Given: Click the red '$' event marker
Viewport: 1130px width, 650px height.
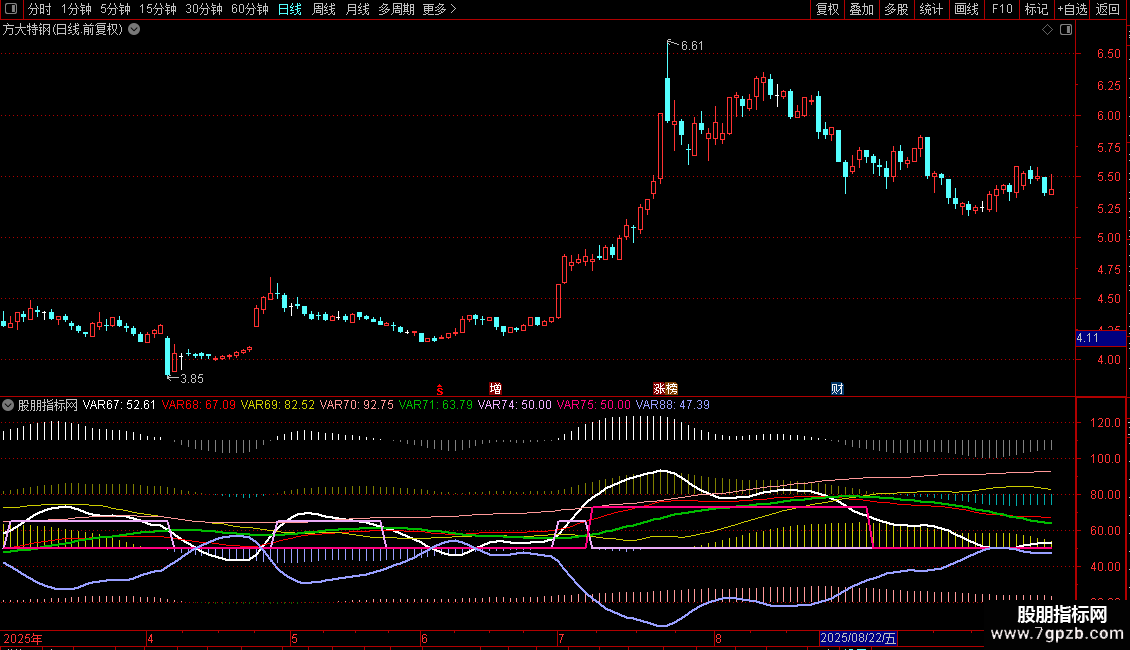Looking at the screenshot, I should [x=439, y=389].
